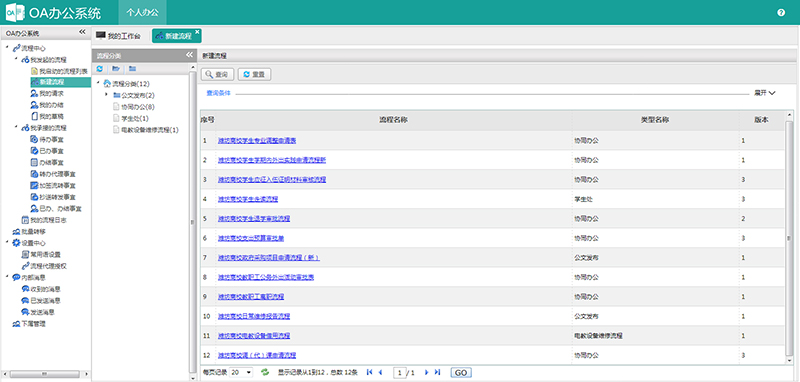800x382 pixels.
Task: Click the OA办公系统 logo icon
Action: point(15,13)
